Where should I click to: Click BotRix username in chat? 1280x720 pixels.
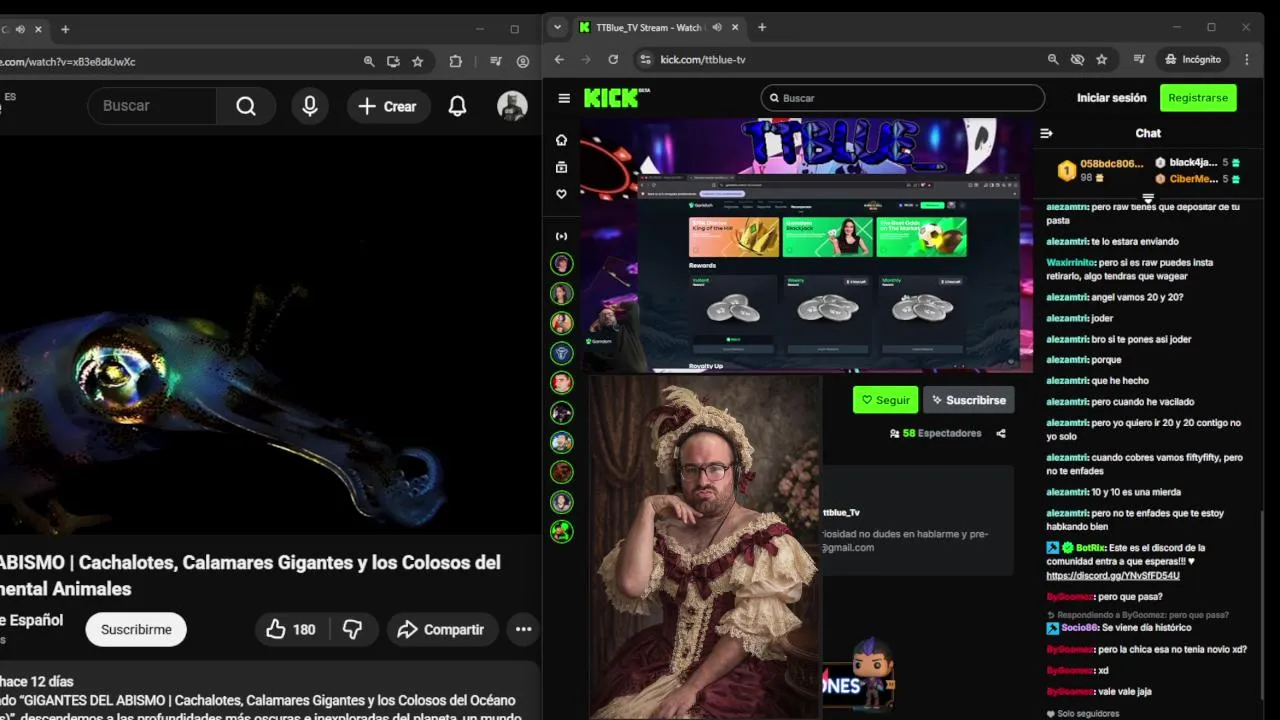pos(1091,548)
